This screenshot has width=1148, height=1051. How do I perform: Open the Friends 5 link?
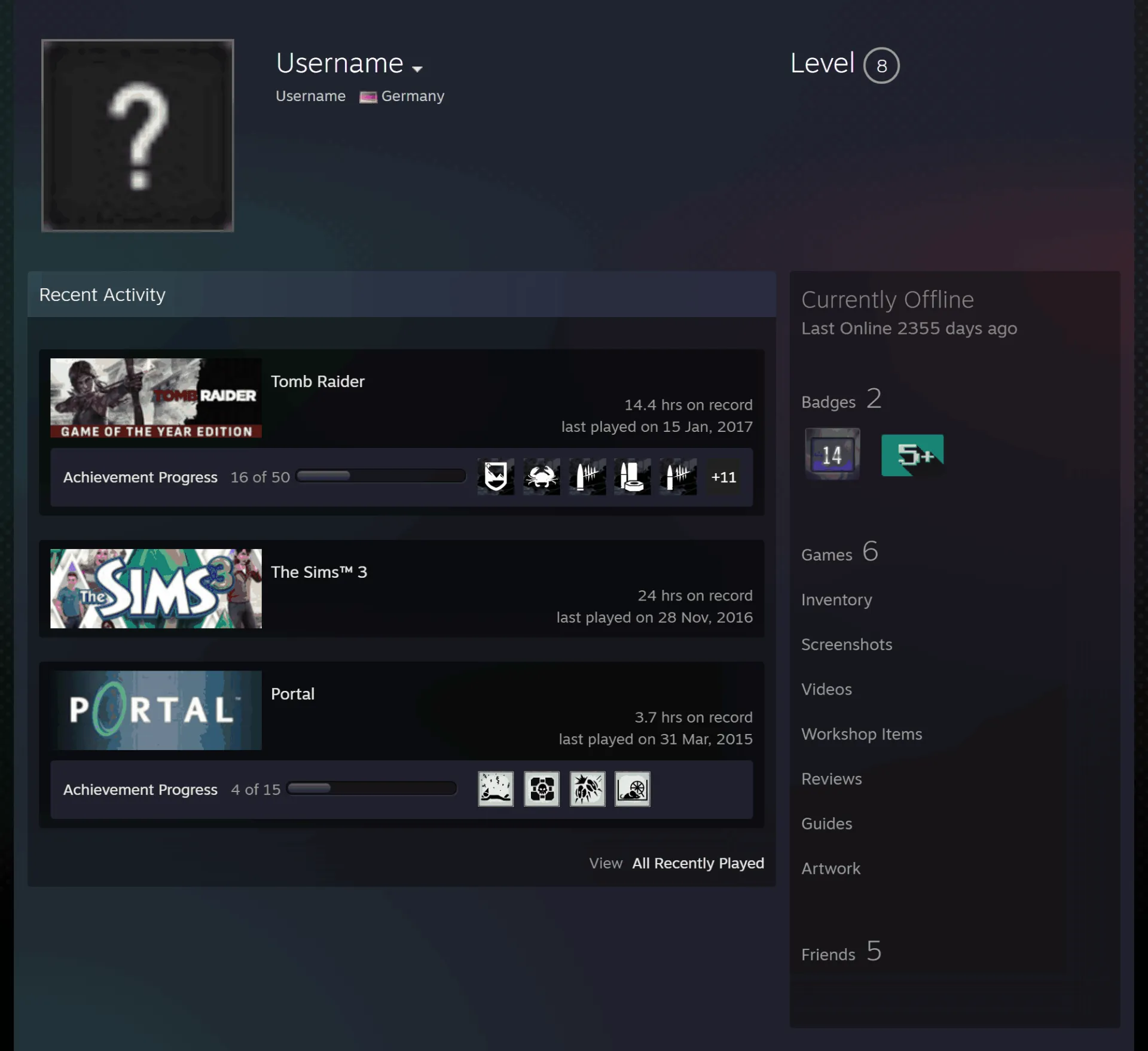[x=841, y=952]
